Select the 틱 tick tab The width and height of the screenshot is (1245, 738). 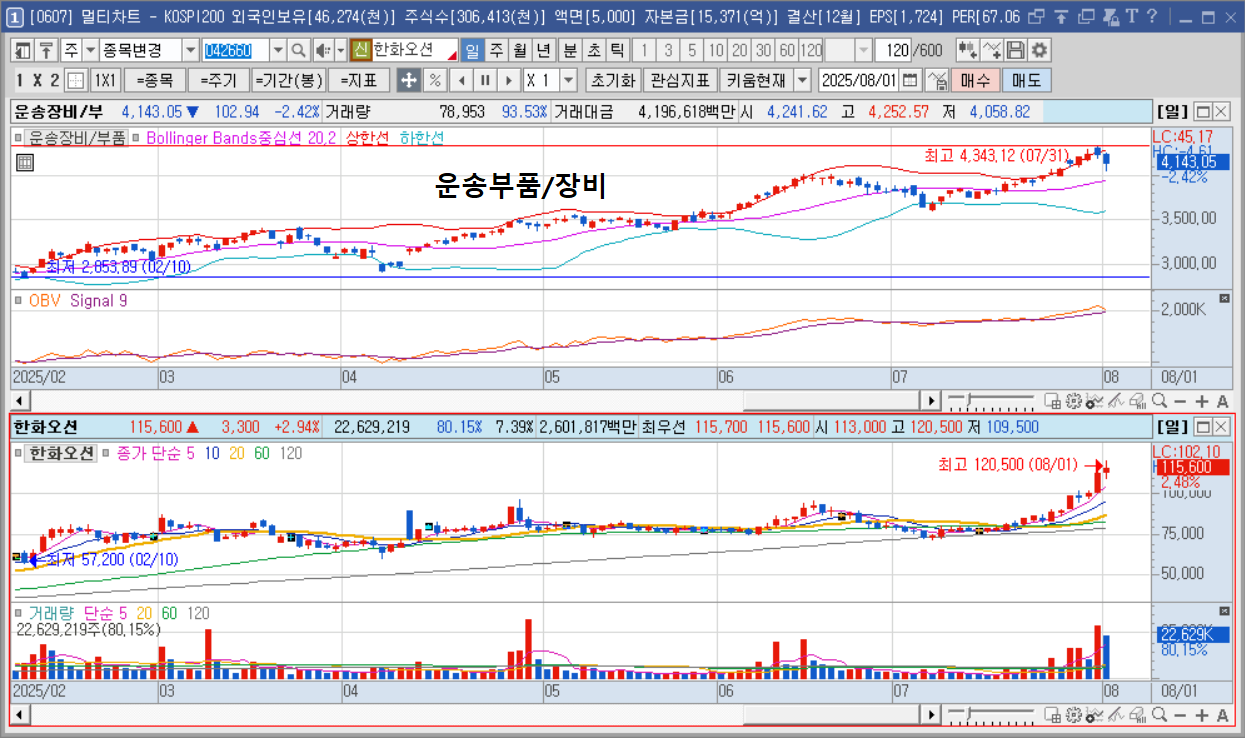tap(617, 50)
